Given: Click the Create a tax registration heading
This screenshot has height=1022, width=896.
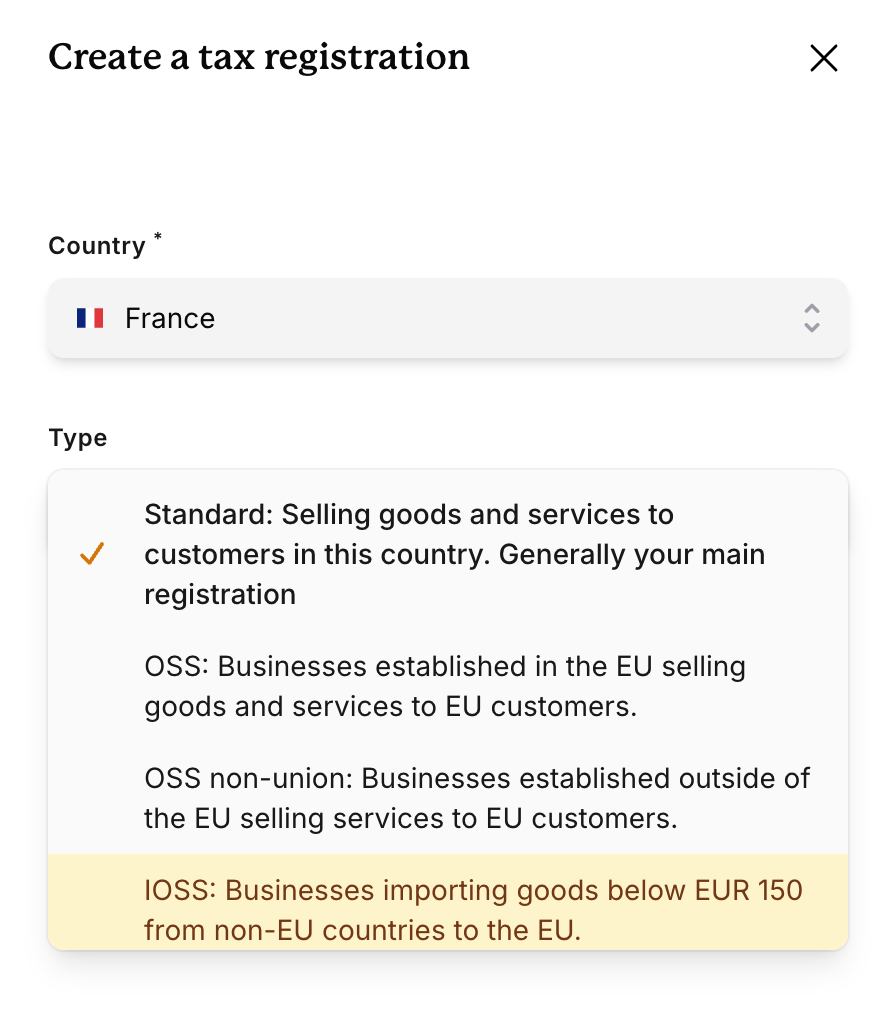Looking at the screenshot, I should (x=258, y=57).
